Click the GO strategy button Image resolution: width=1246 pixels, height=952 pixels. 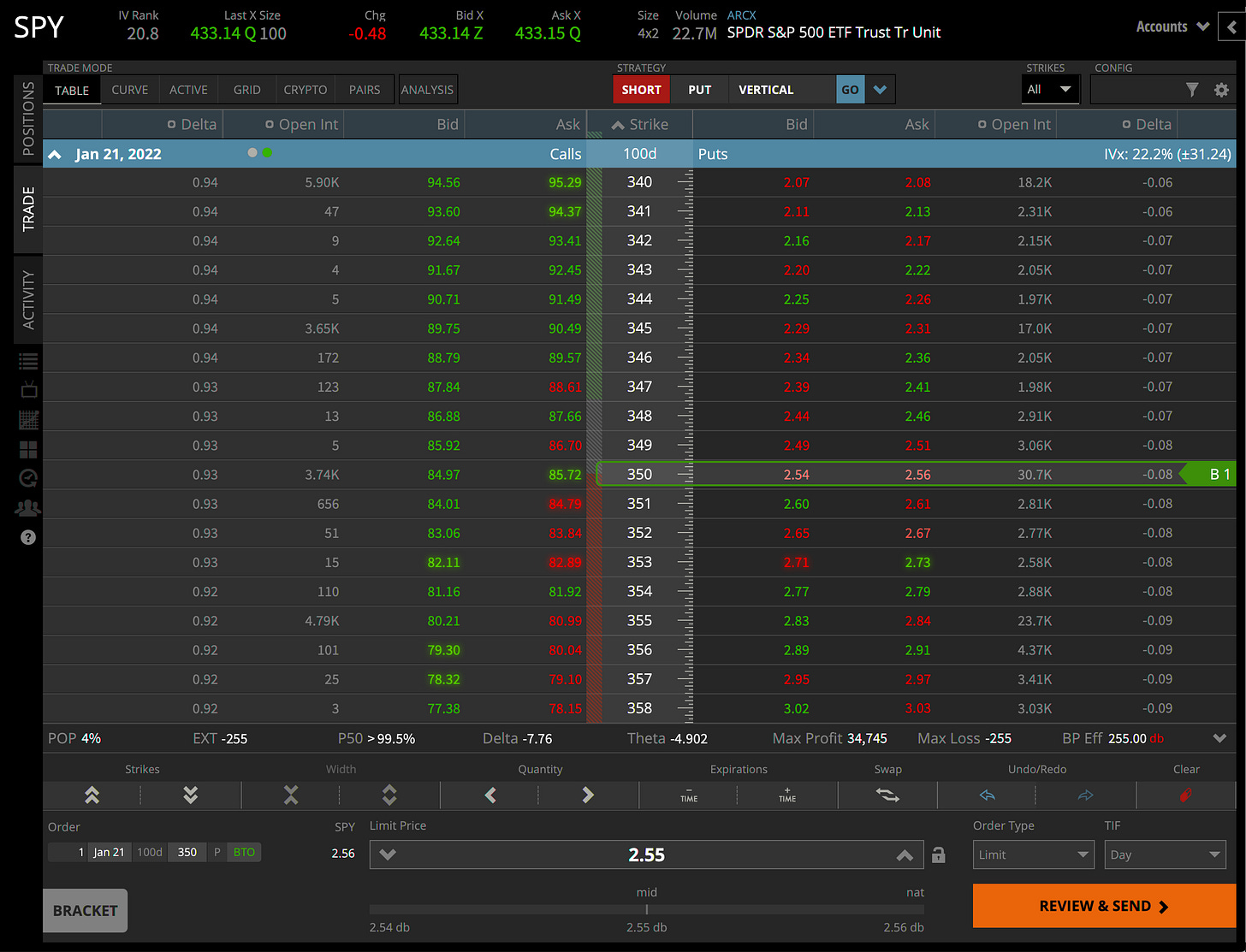click(850, 90)
